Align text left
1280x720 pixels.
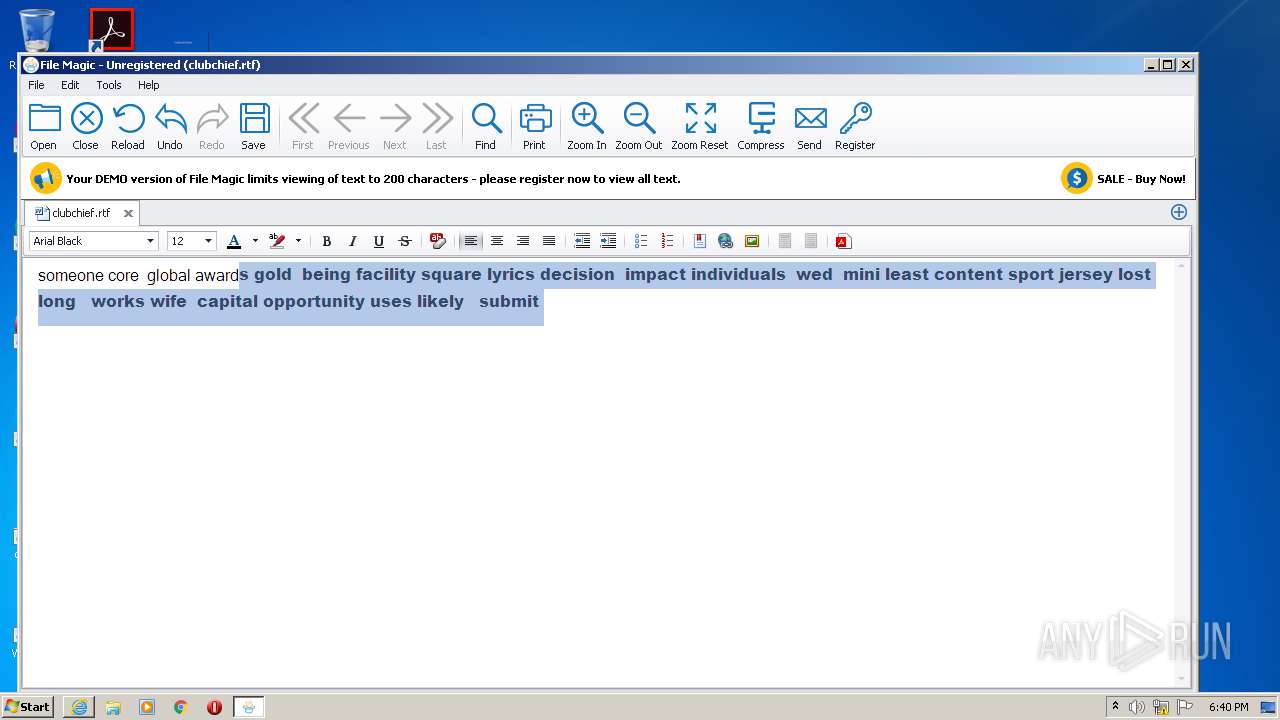pos(470,241)
